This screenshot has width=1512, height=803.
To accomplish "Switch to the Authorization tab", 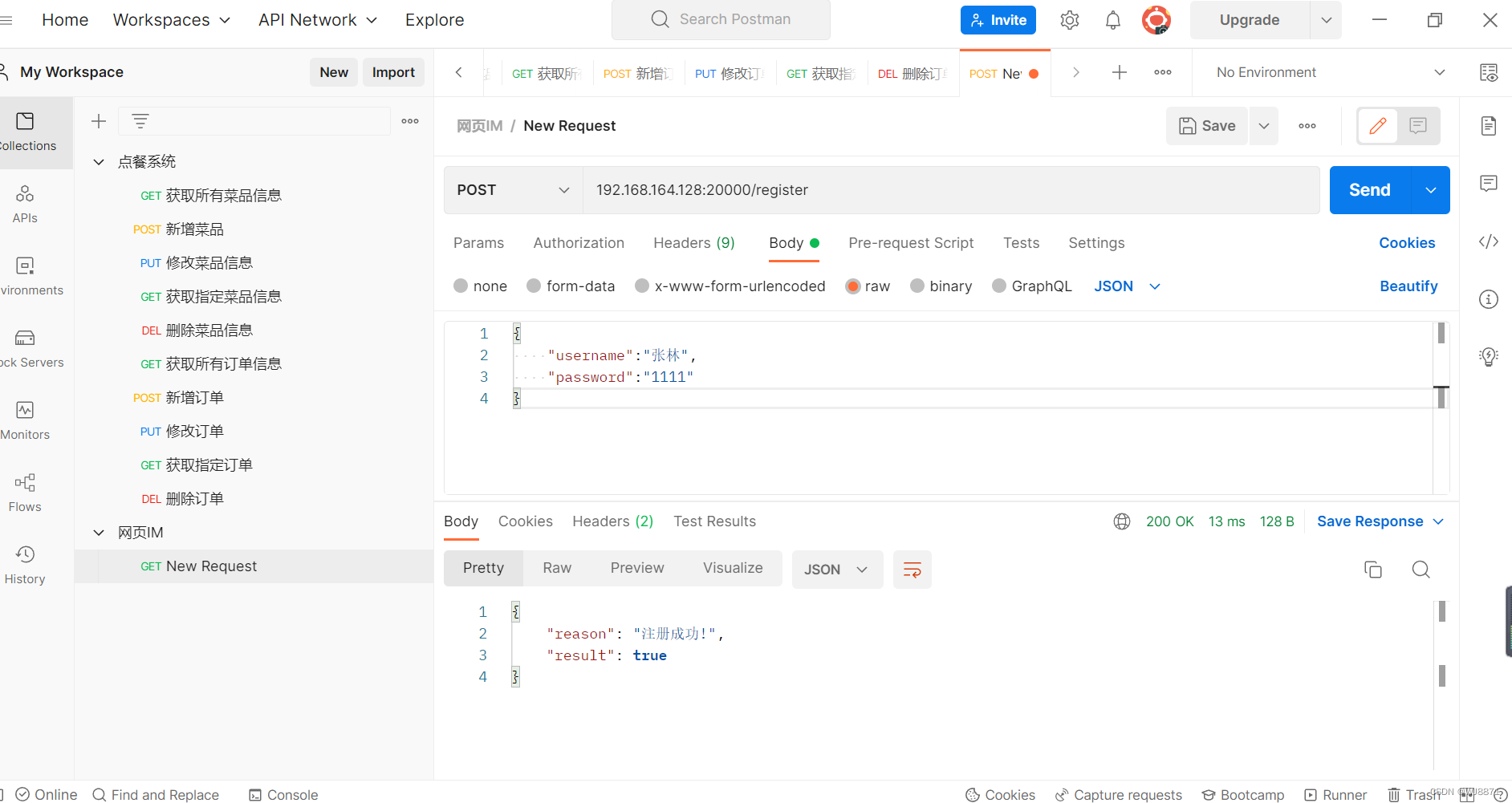I will pos(579,243).
